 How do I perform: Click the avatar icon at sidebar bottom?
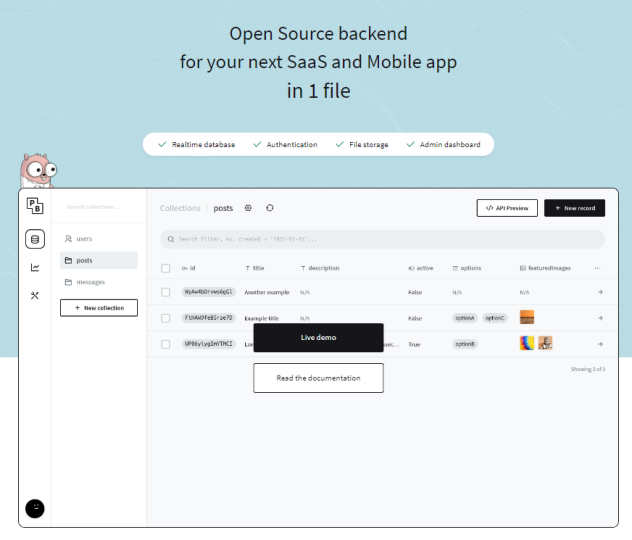(35, 508)
